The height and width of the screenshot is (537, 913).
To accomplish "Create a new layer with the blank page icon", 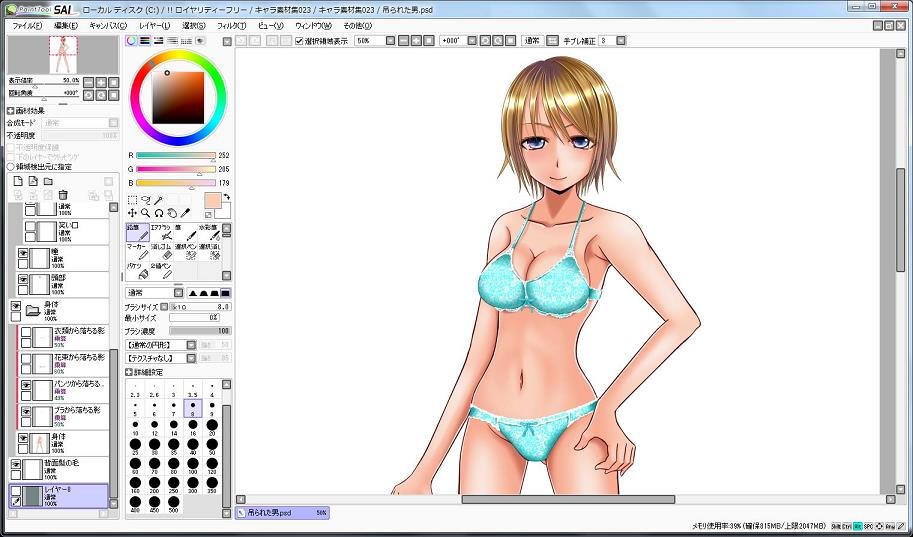I will pyautogui.click(x=17, y=181).
